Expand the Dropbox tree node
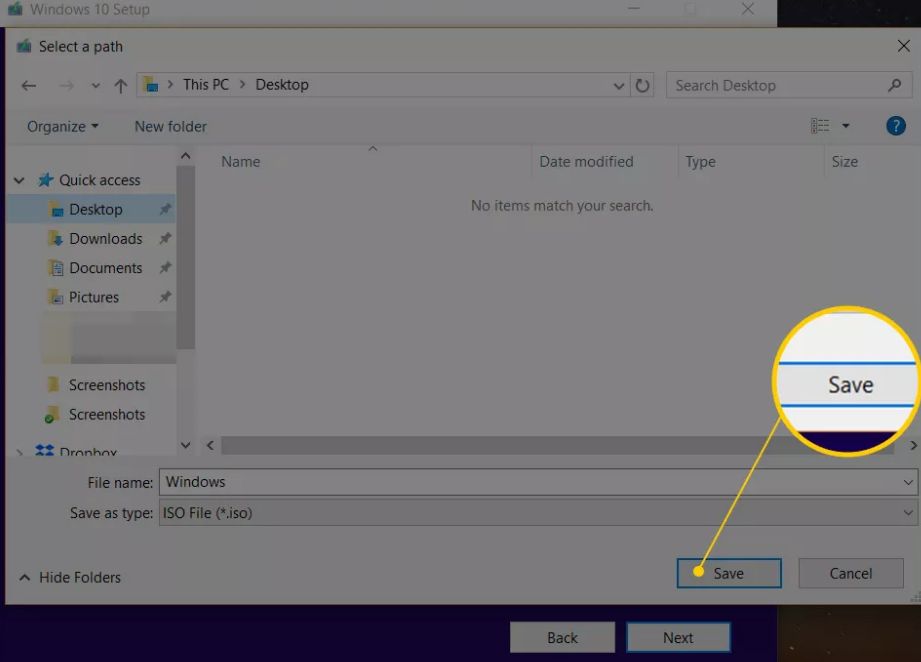921x662 pixels. pyautogui.click(x=19, y=453)
